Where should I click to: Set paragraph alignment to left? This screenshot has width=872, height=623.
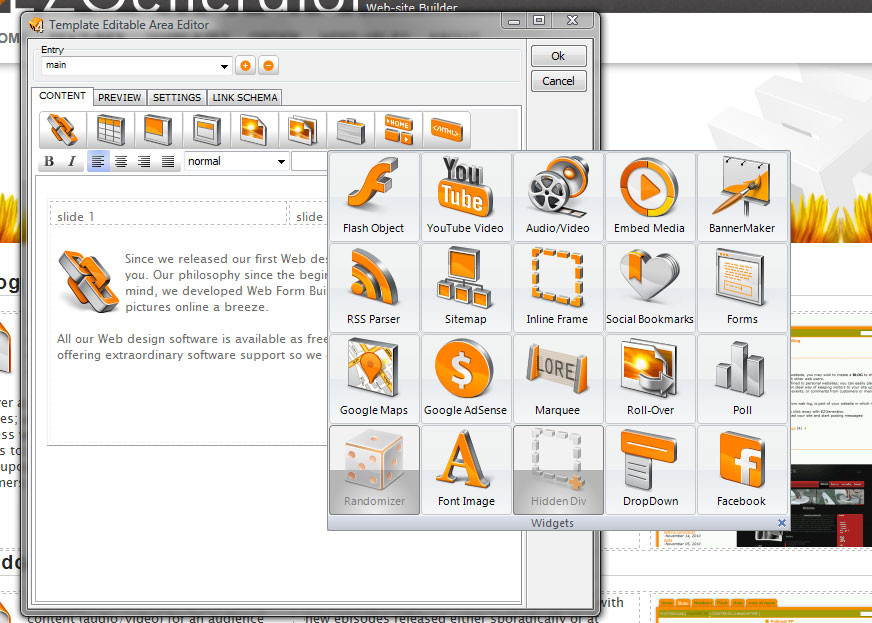[x=98, y=161]
